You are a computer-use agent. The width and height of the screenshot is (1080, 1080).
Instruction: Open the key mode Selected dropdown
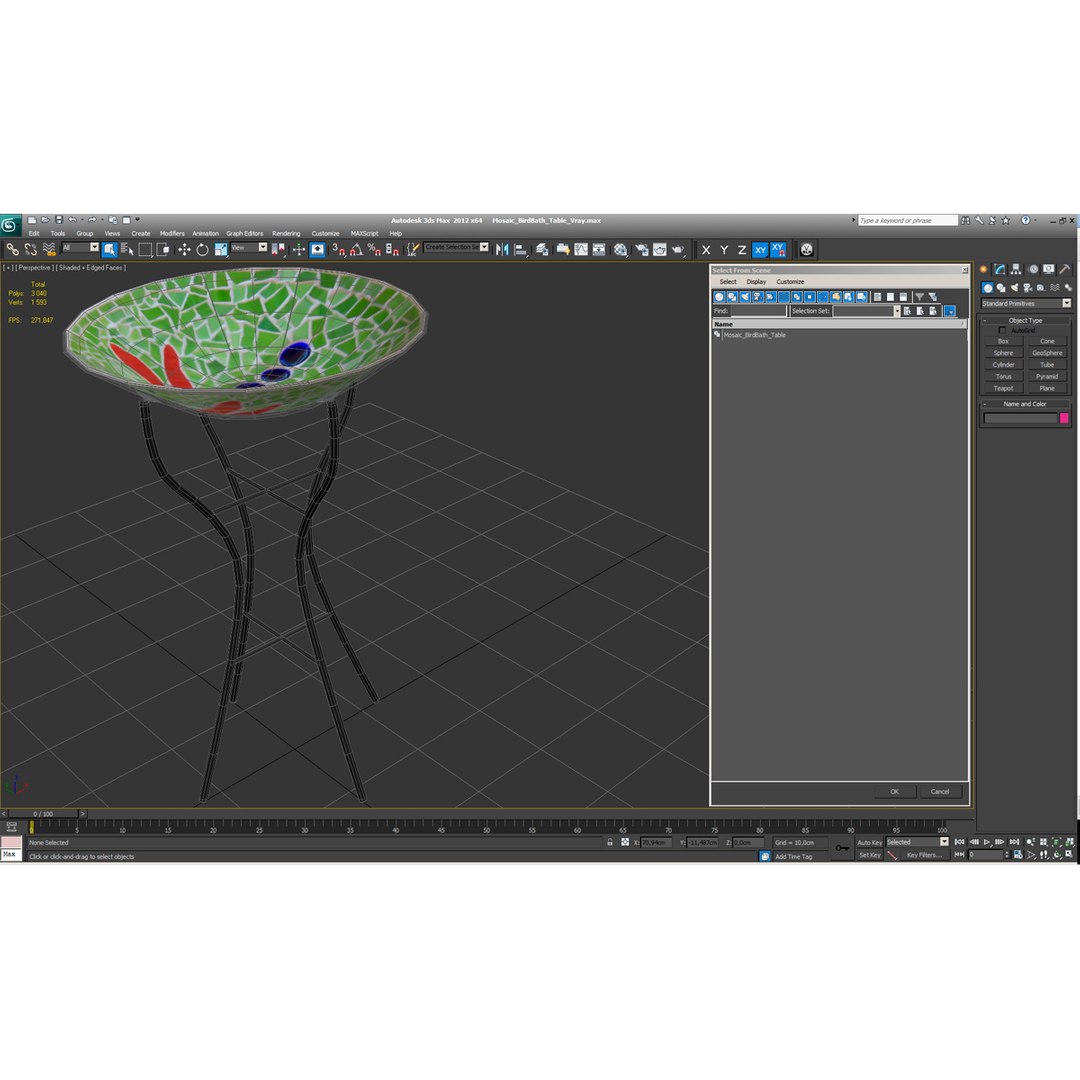pyautogui.click(x=917, y=842)
